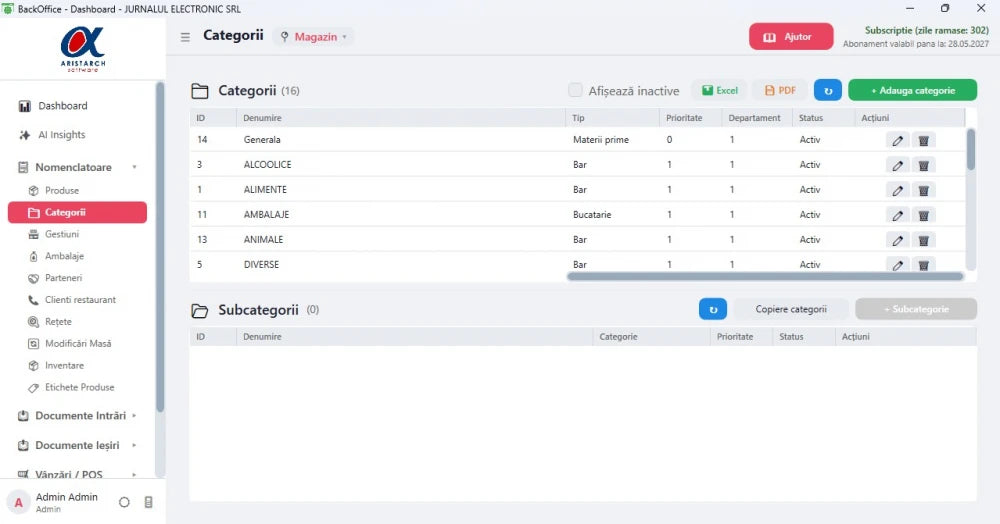Delete the ANIMALE category
Image resolution: width=1000 pixels, height=524 pixels.
(x=923, y=240)
